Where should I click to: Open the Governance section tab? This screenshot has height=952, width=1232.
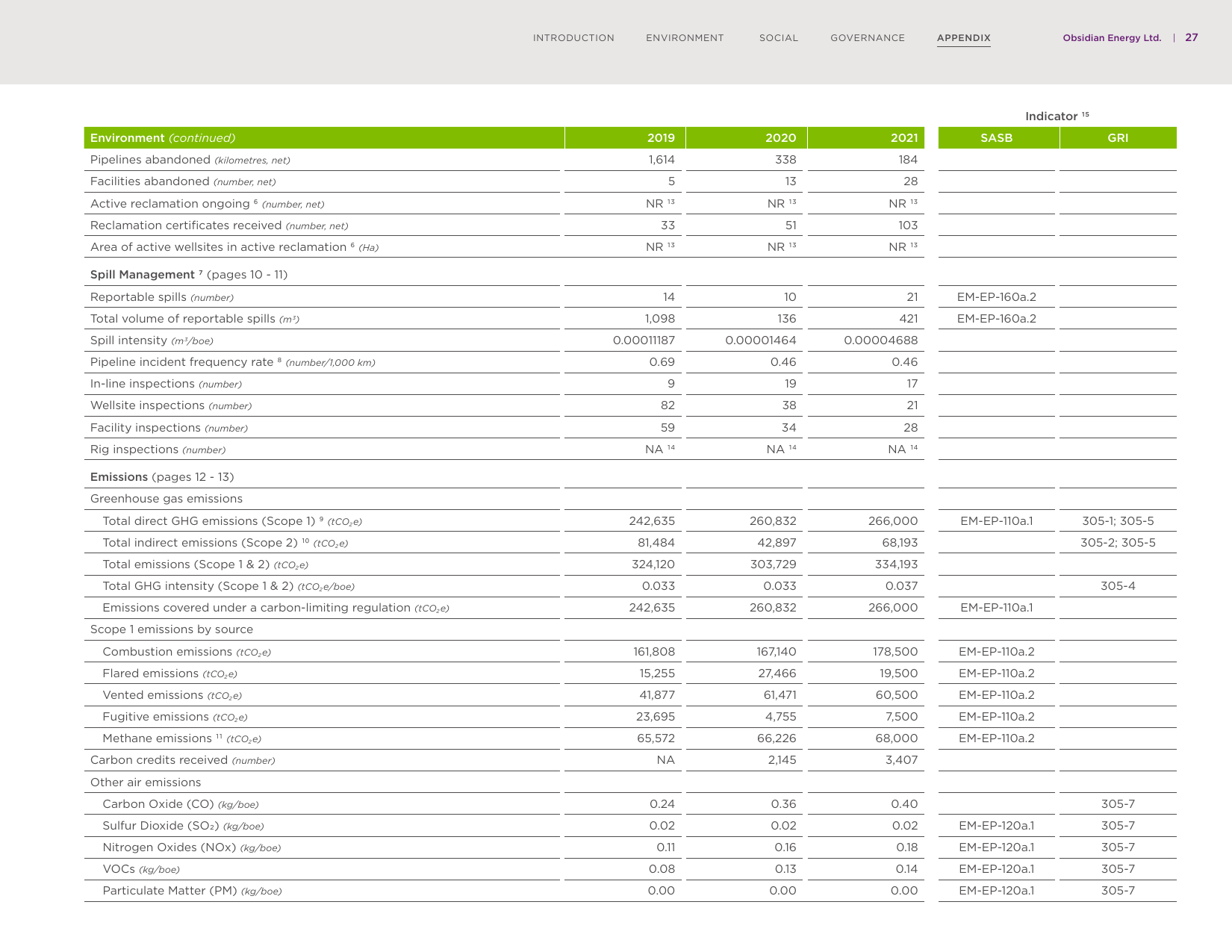coord(868,38)
